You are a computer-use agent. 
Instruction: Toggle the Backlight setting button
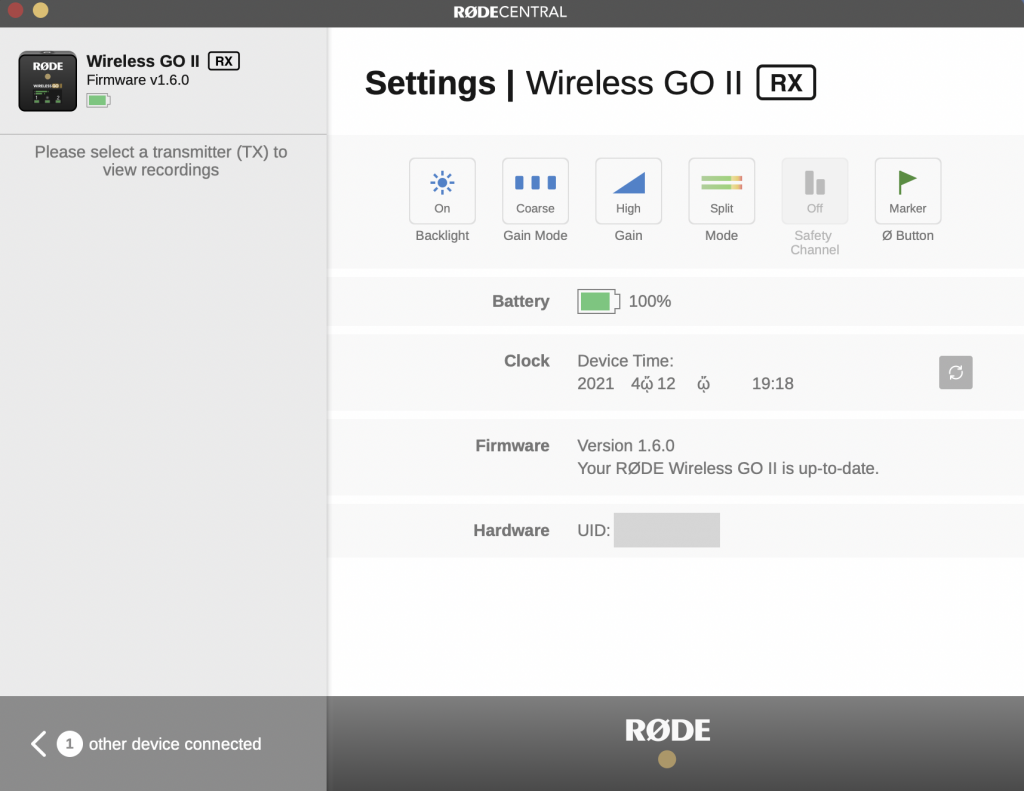[x=442, y=191]
